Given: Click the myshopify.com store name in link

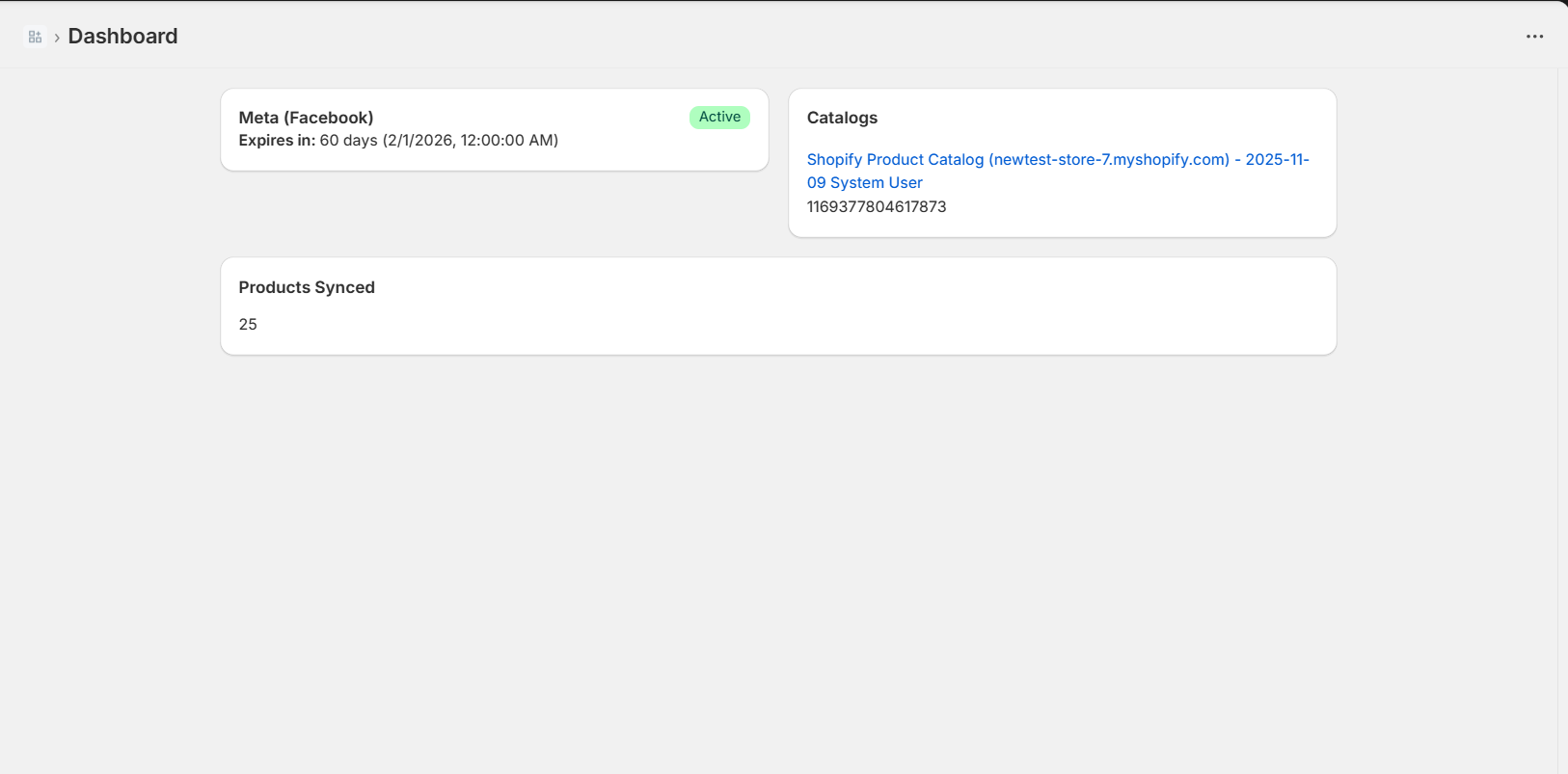Looking at the screenshot, I should tap(1109, 160).
